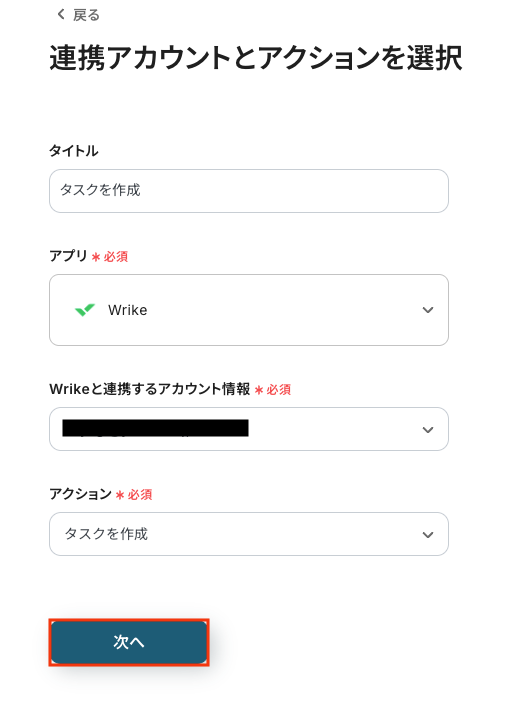Open the Wrike account information dropdown
Image resolution: width=508 pixels, height=706 pixels.
click(x=249, y=429)
